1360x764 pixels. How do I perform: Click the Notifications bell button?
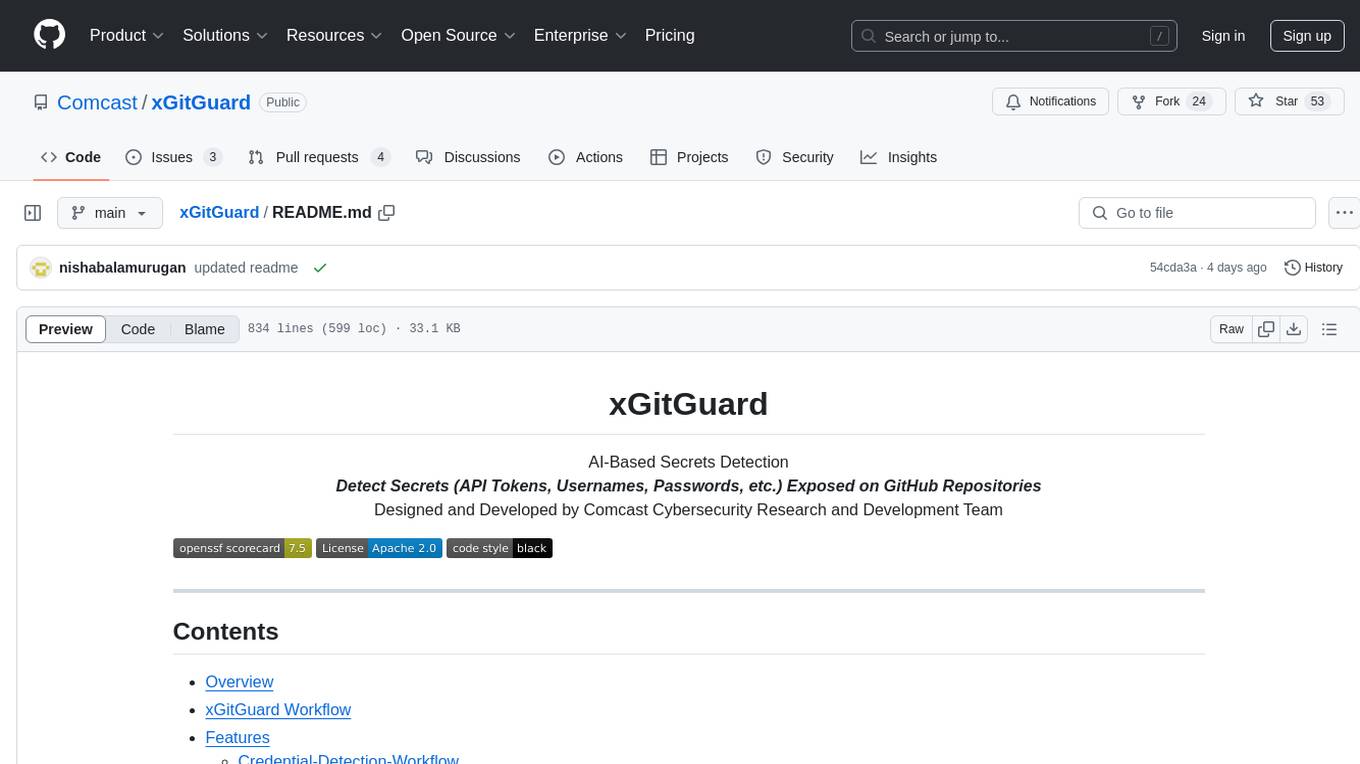[x=1051, y=102]
